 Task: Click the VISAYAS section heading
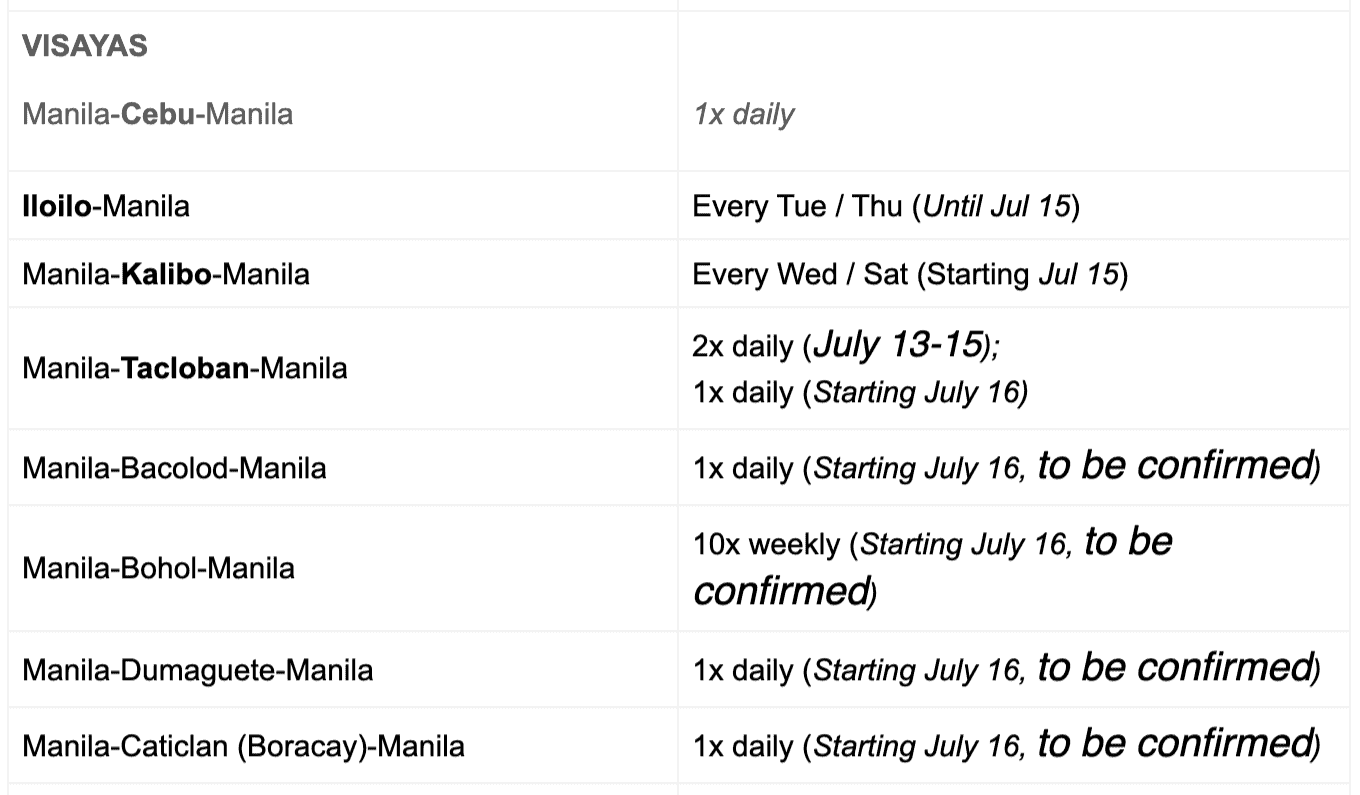click(85, 46)
